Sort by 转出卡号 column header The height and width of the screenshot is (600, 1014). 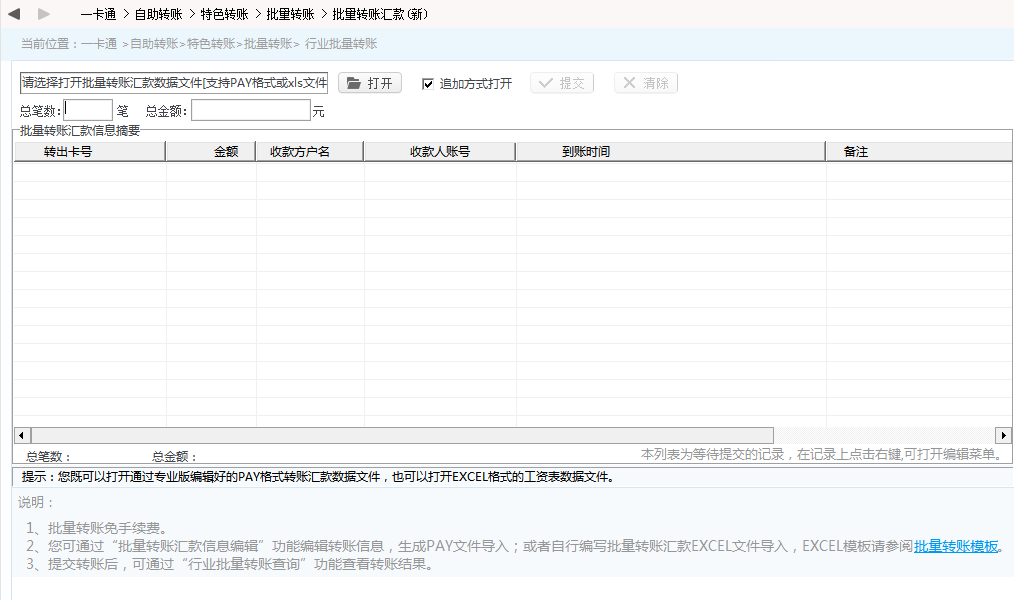click(x=68, y=152)
